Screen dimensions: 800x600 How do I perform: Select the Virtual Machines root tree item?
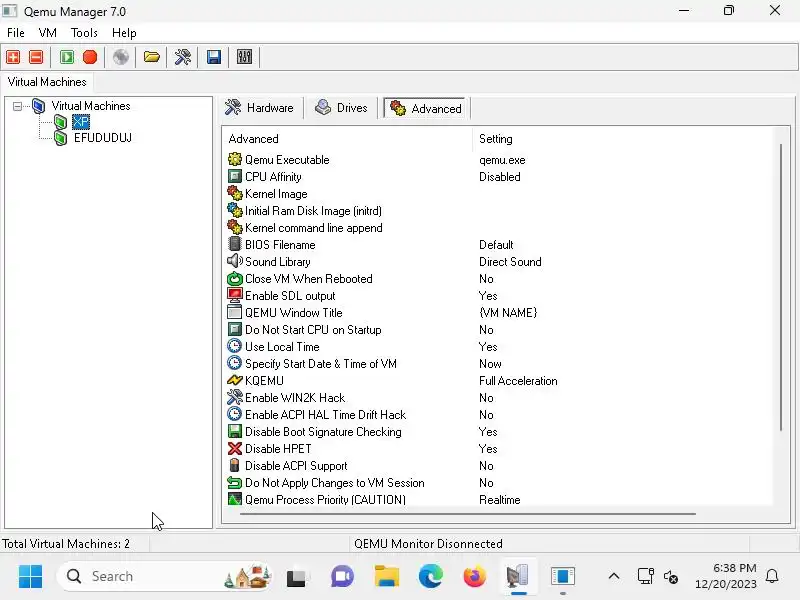point(91,106)
